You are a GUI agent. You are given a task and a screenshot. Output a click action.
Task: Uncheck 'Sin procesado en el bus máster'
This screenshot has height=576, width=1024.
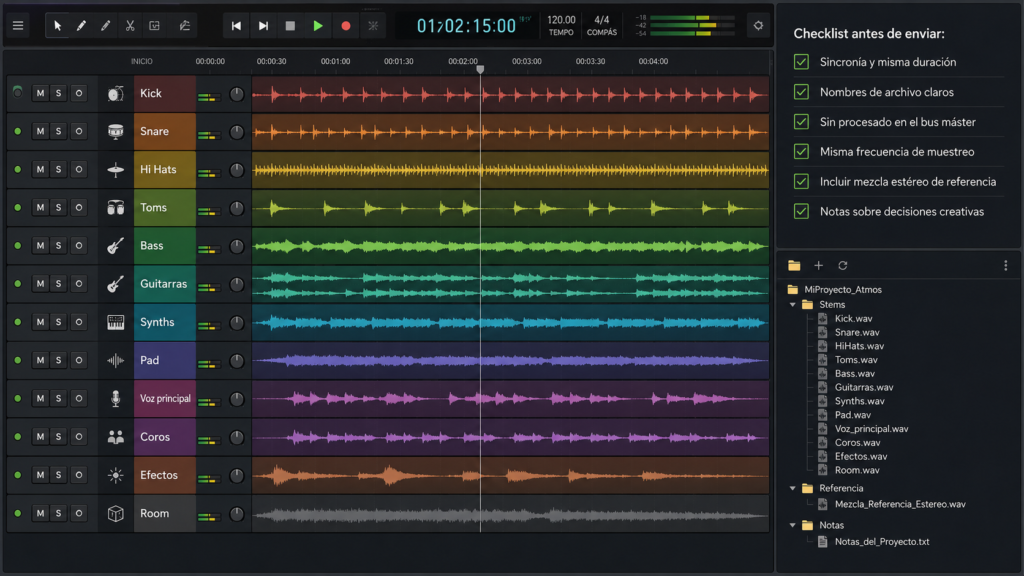(801, 122)
